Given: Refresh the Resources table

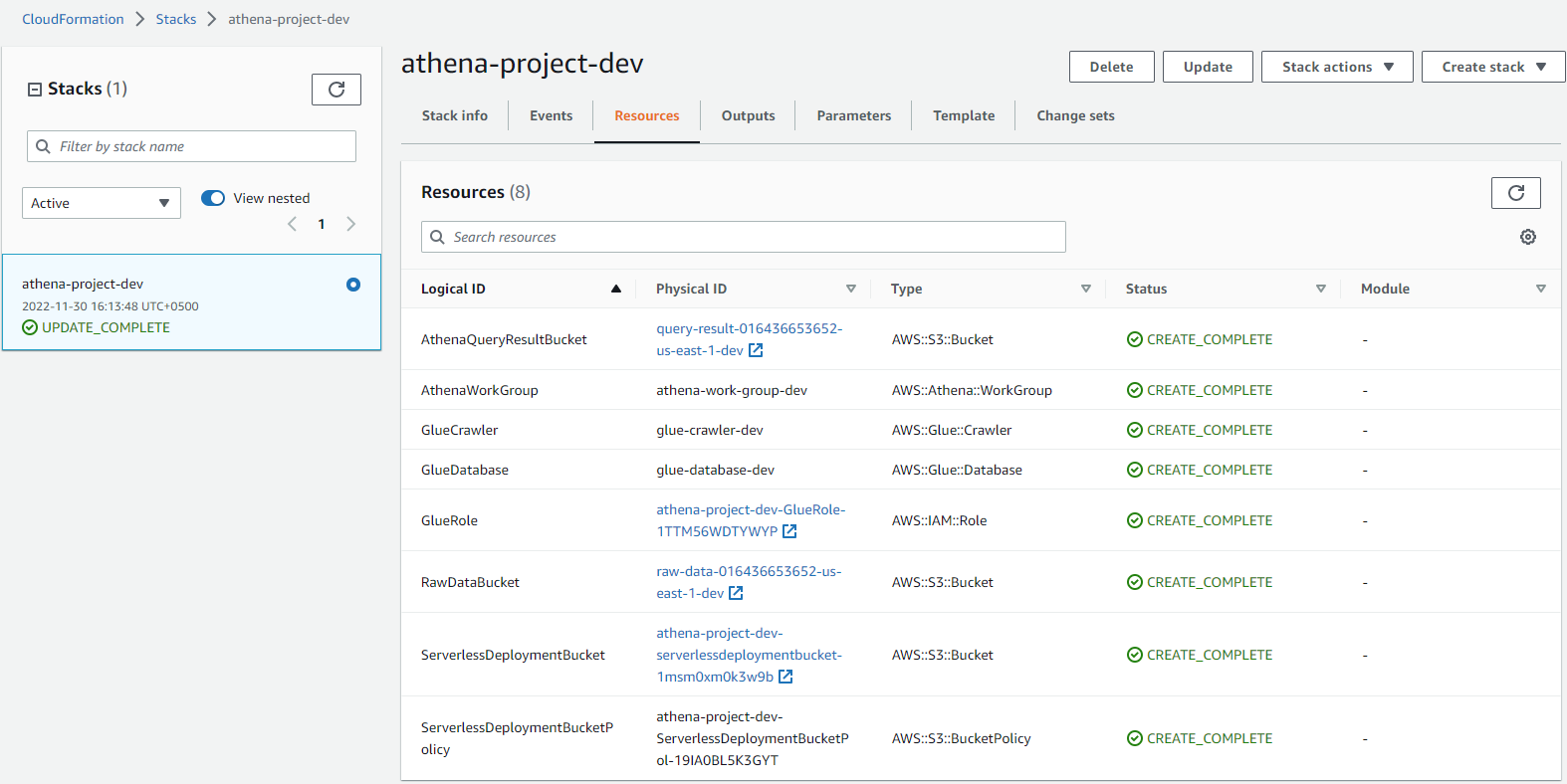Looking at the screenshot, I should coord(1515,193).
